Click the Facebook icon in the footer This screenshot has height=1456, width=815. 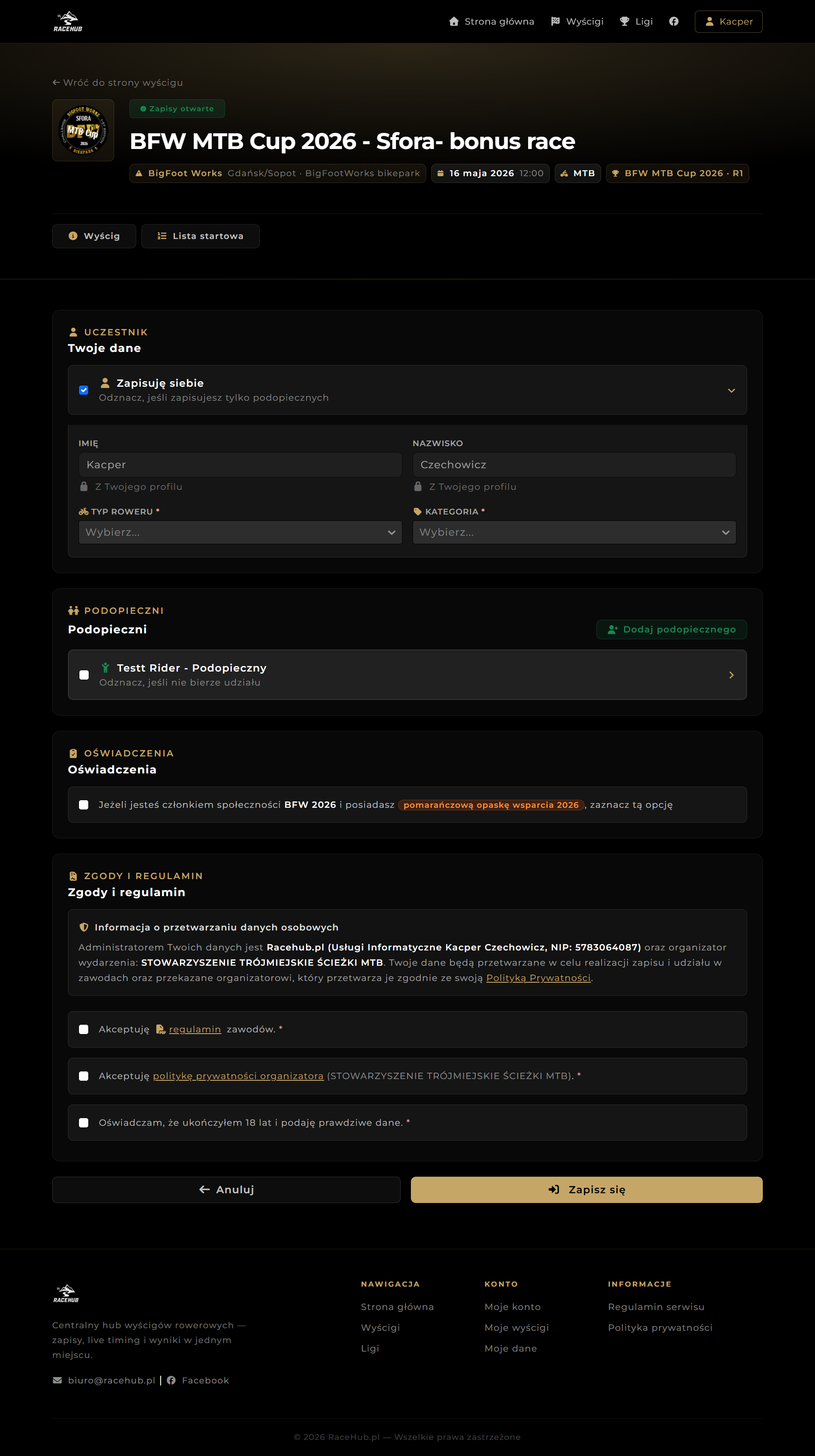point(171,1380)
